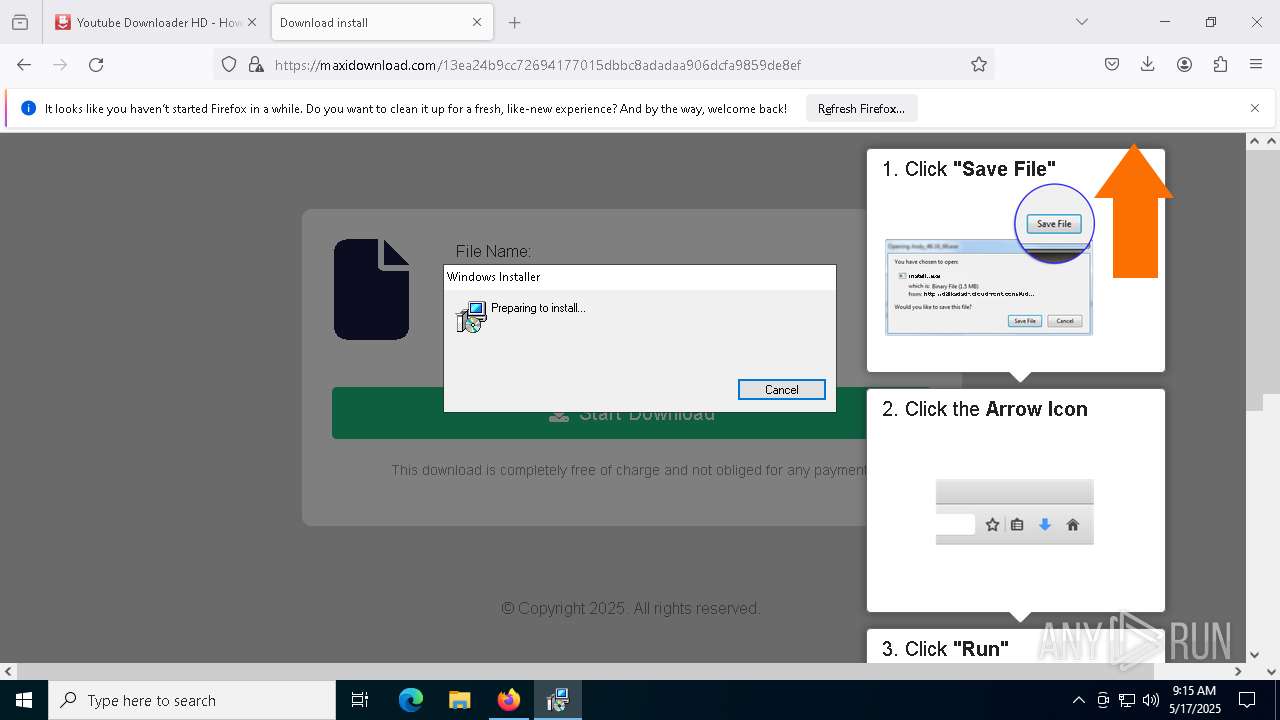
Task: Open extensions puzzle icon
Action: point(1220,64)
